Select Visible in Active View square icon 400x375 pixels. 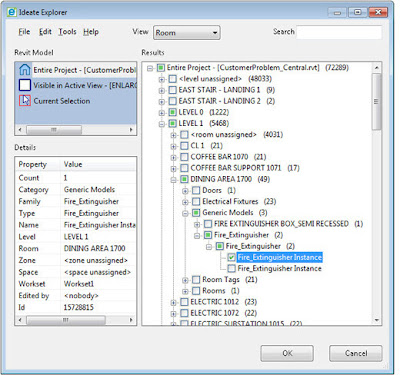[25, 85]
